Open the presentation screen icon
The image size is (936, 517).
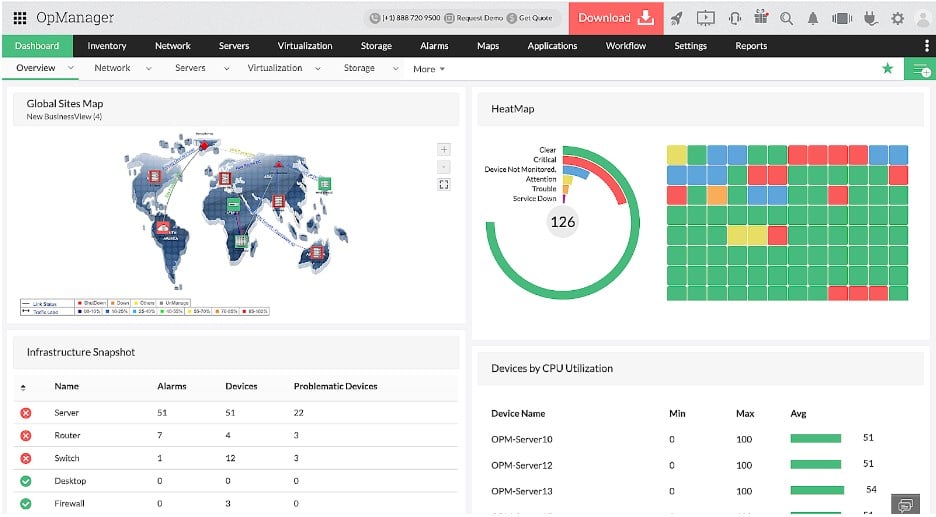click(706, 19)
